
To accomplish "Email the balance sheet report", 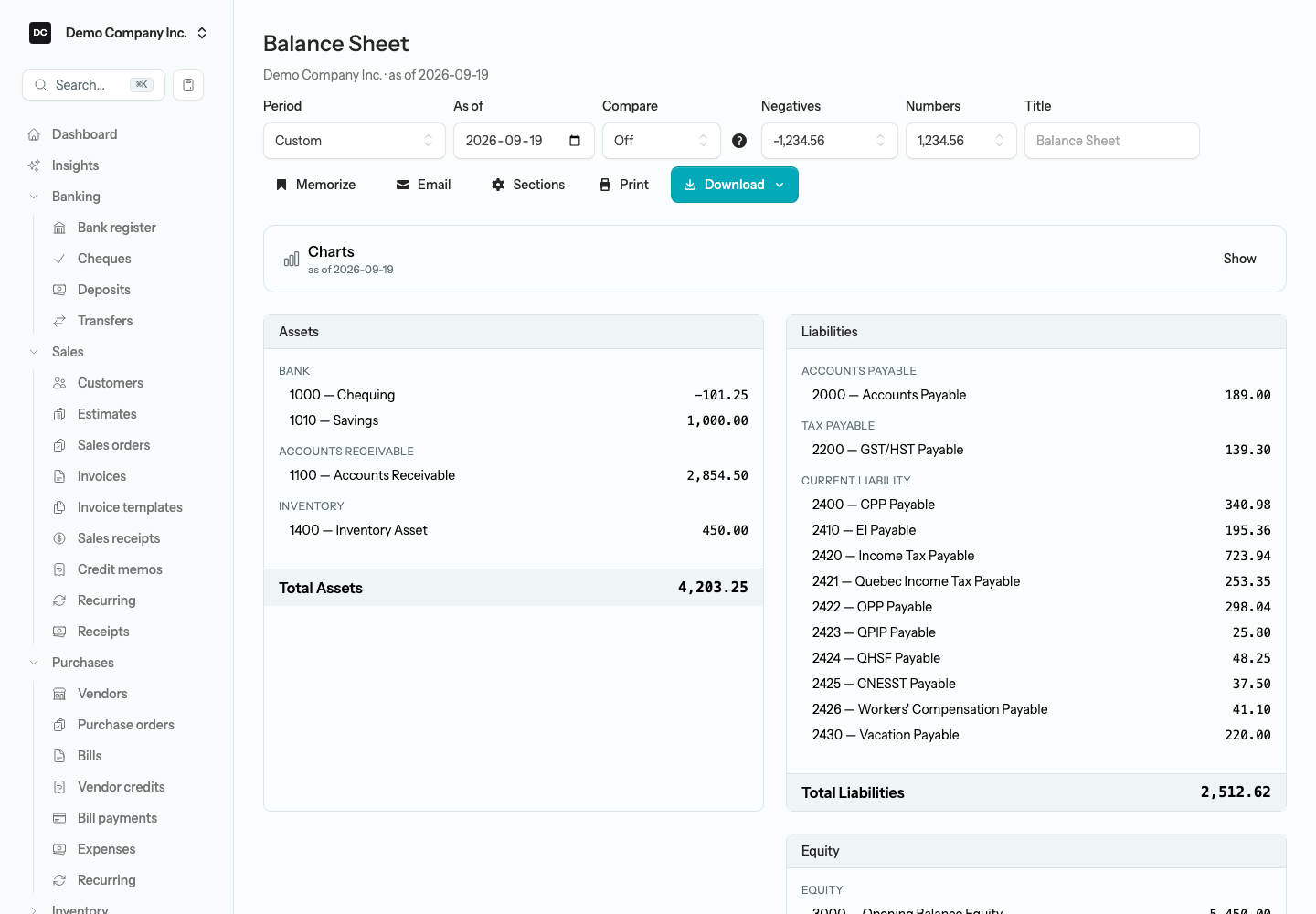I will pos(423,185).
